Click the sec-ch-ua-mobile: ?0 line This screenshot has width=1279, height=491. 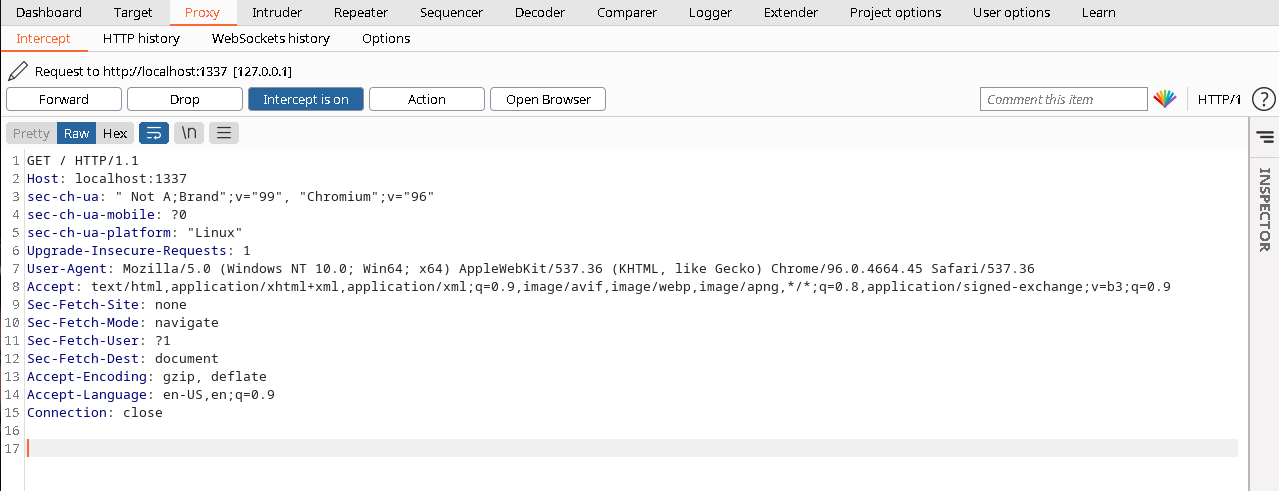pyautogui.click(x=107, y=214)
